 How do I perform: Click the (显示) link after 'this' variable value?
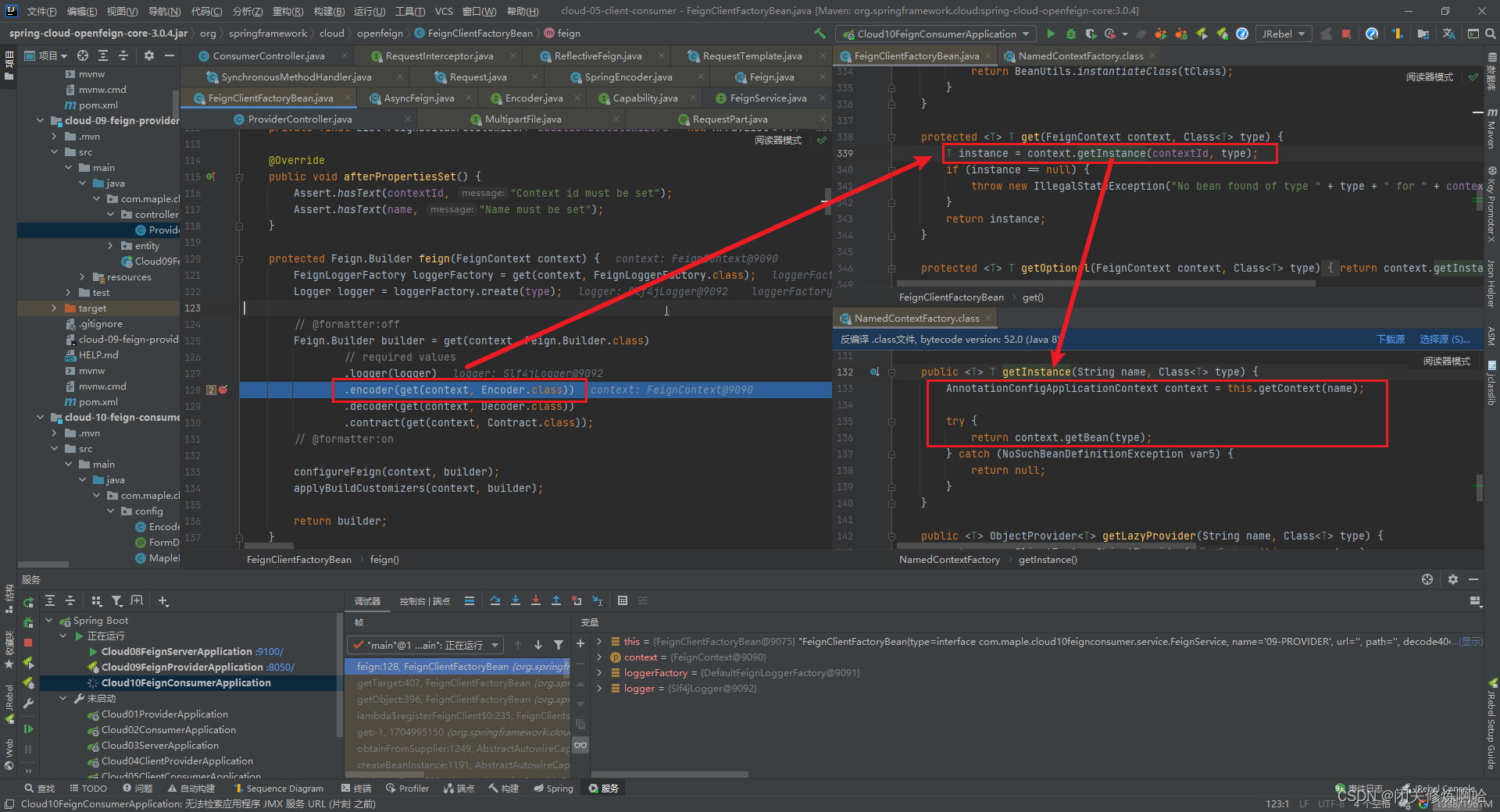click(1471, 642)
